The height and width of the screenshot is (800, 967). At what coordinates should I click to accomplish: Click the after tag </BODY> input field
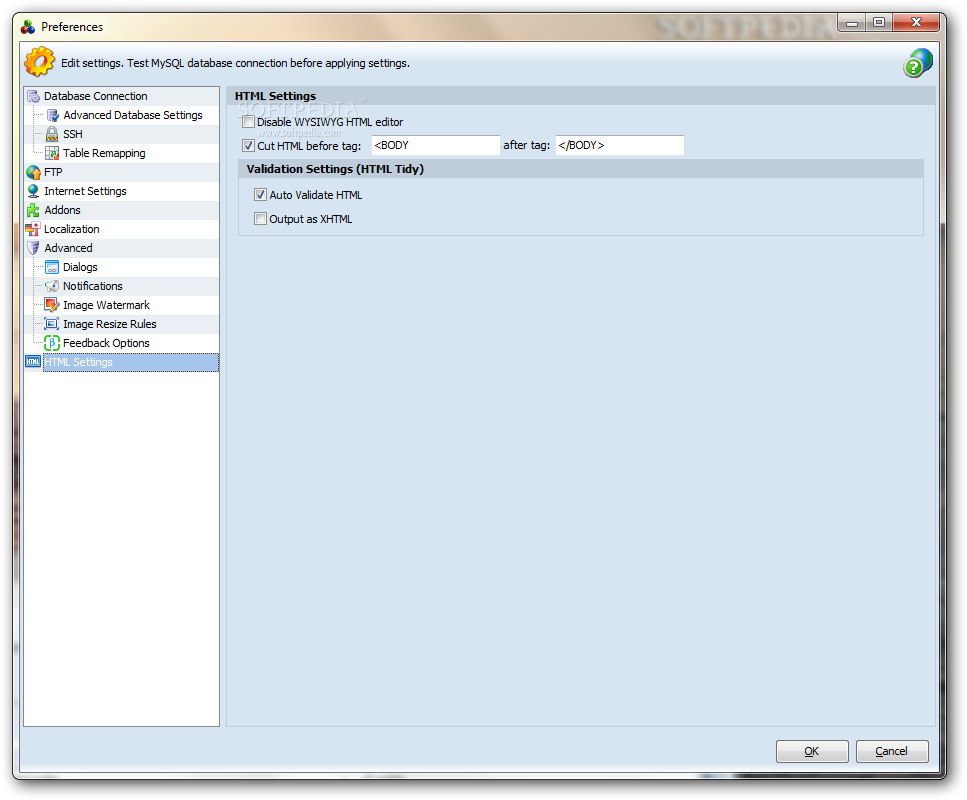coord(620,146)
